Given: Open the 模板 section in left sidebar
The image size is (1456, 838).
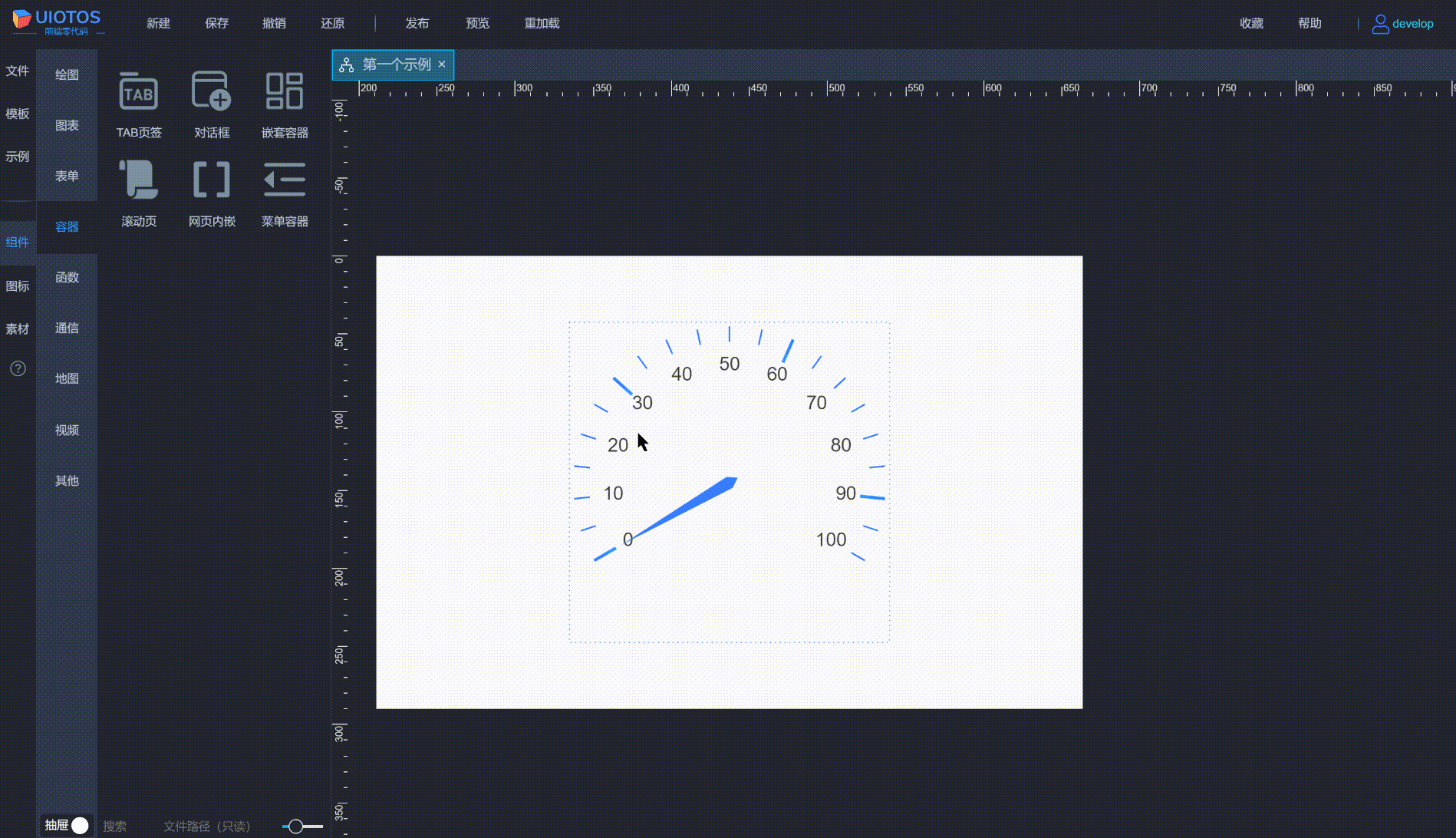Looking at the screenshot, I should point(17,114).
